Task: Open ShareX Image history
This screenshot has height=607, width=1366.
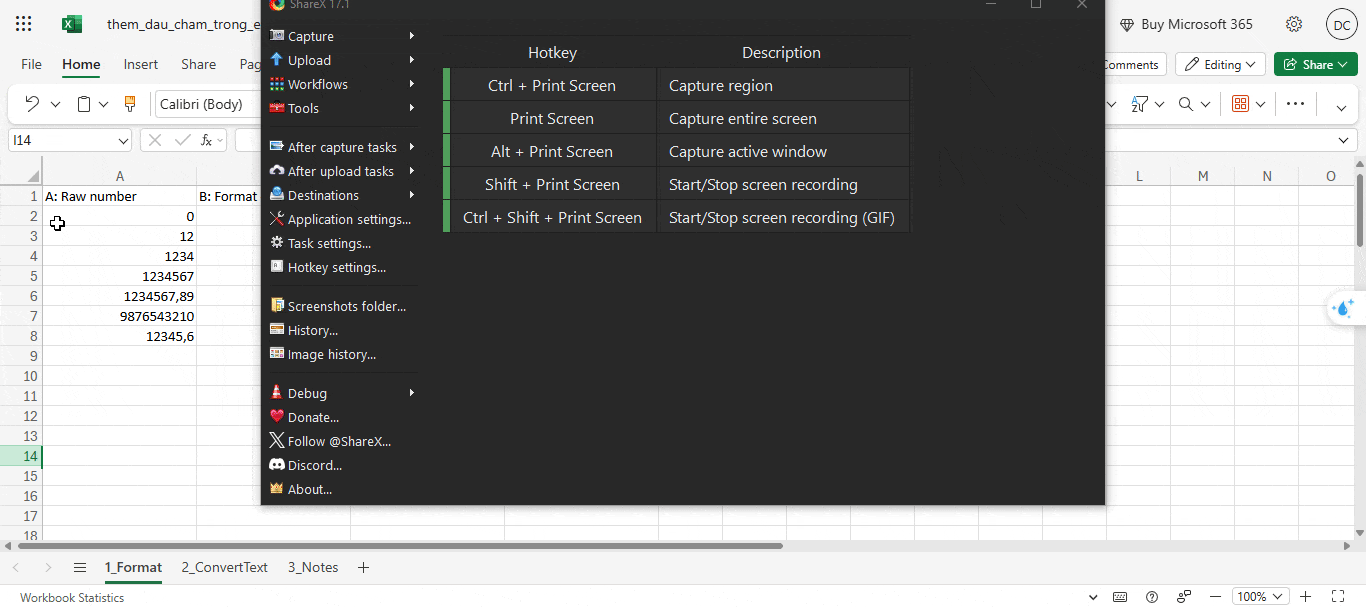Action: (323, 354)
